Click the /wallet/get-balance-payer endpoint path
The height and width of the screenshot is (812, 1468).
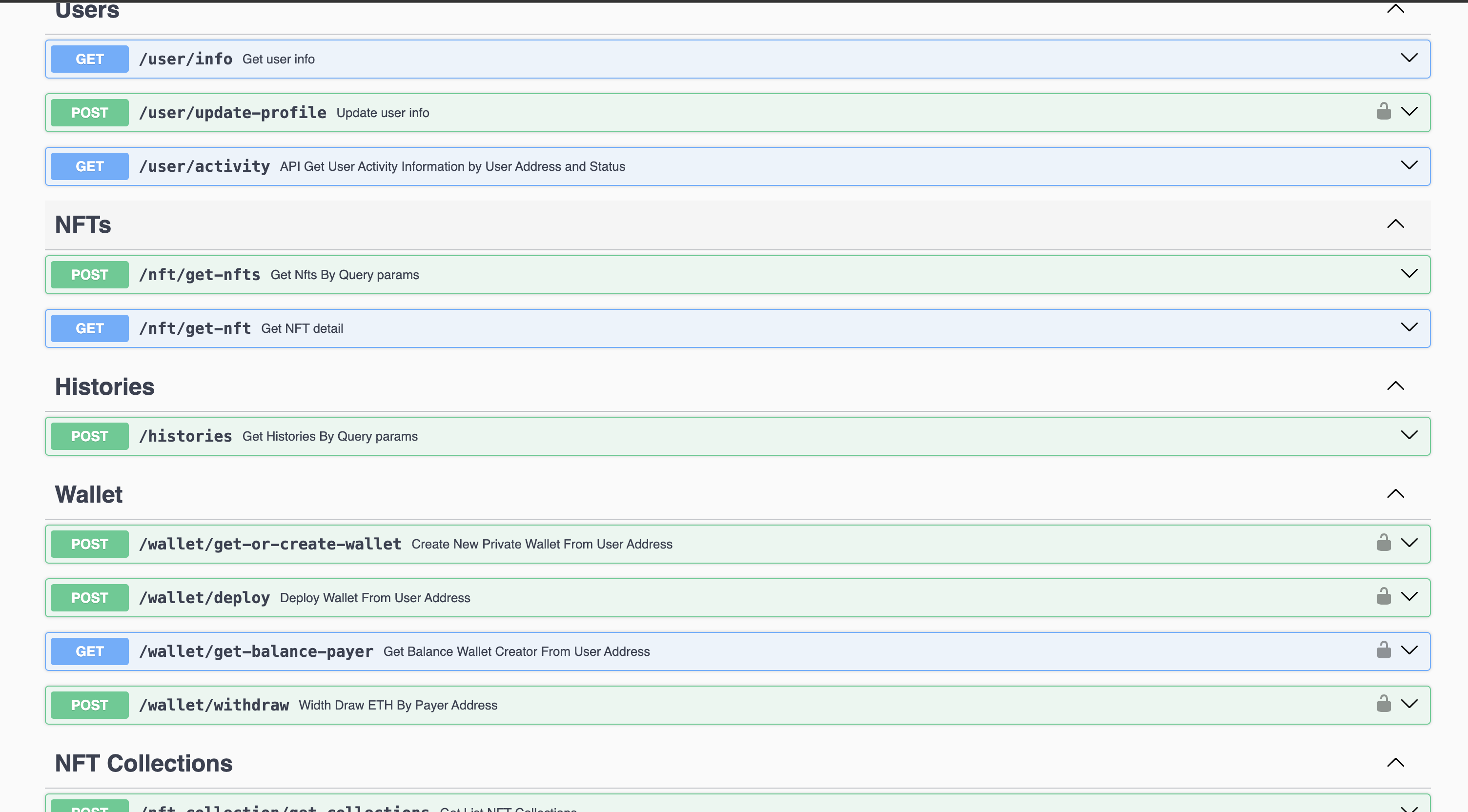256,651
